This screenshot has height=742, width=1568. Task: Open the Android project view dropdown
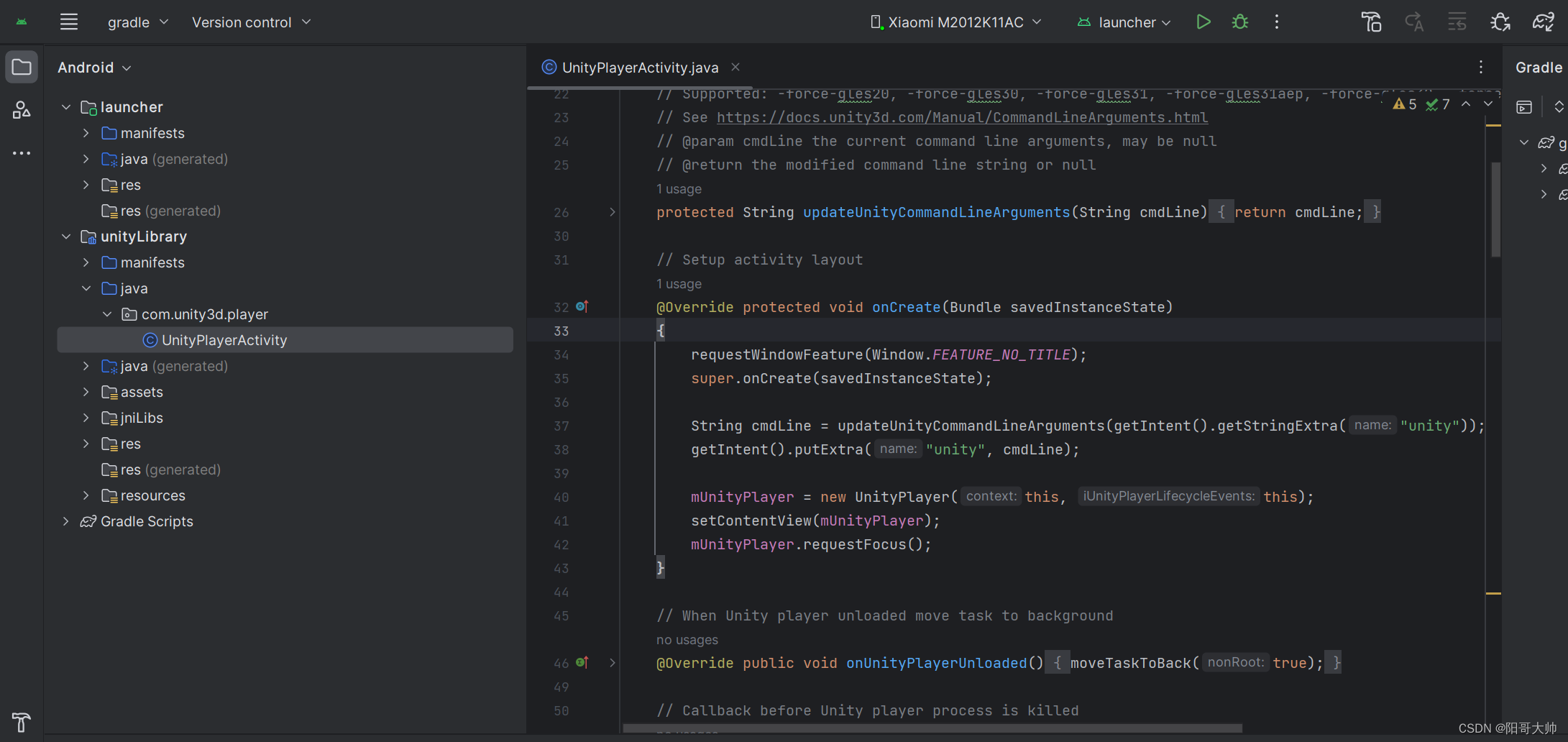coord(94,68)
